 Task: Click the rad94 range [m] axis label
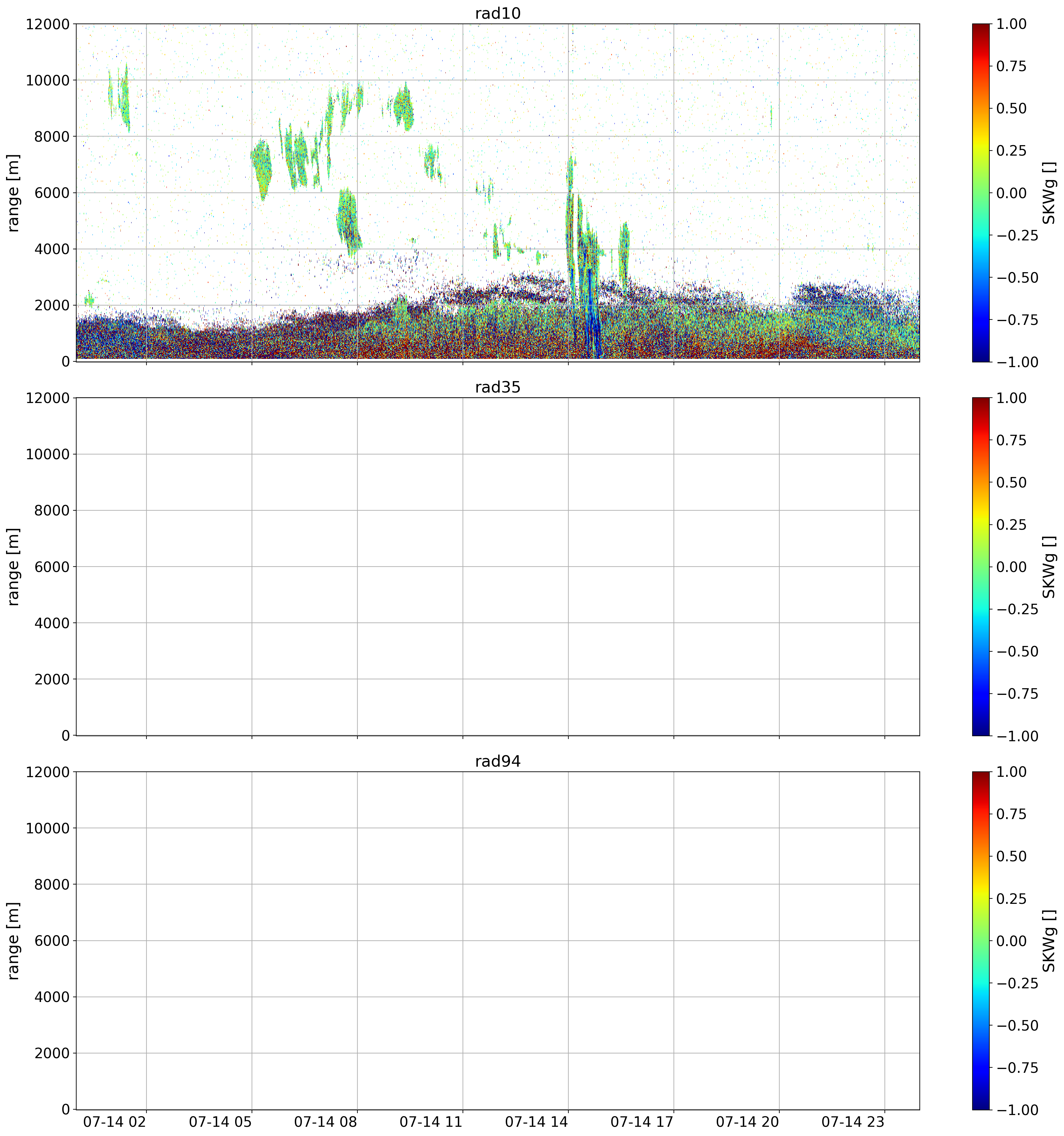[x=13, y=941]
